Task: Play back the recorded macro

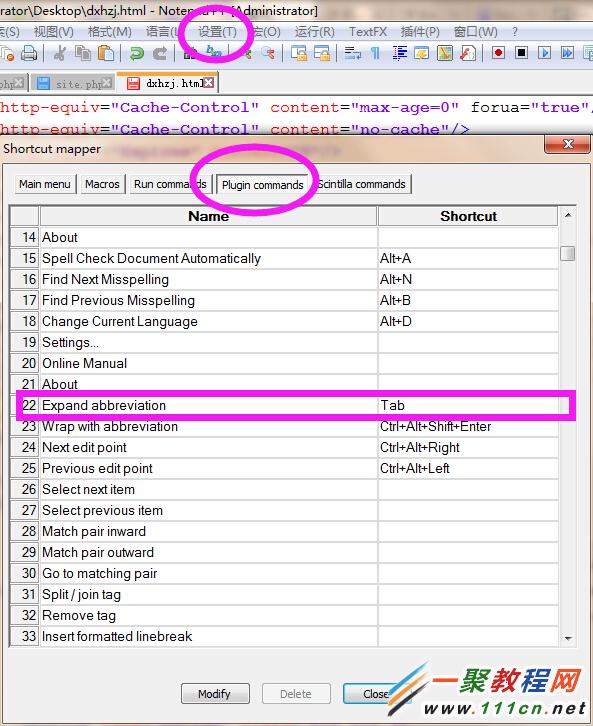Action: click(x=545, y=53)
